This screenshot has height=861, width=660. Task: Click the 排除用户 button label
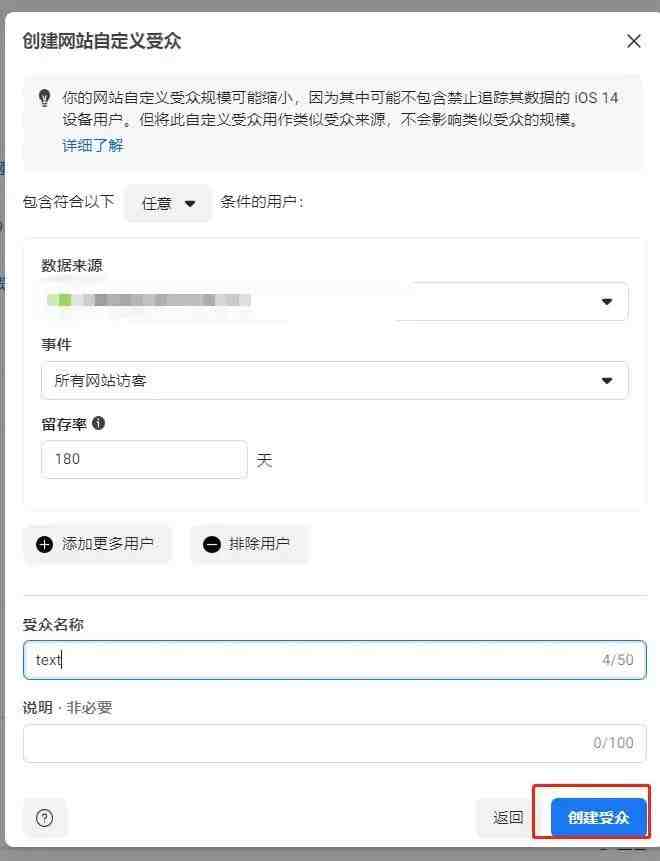click(259, 544)
